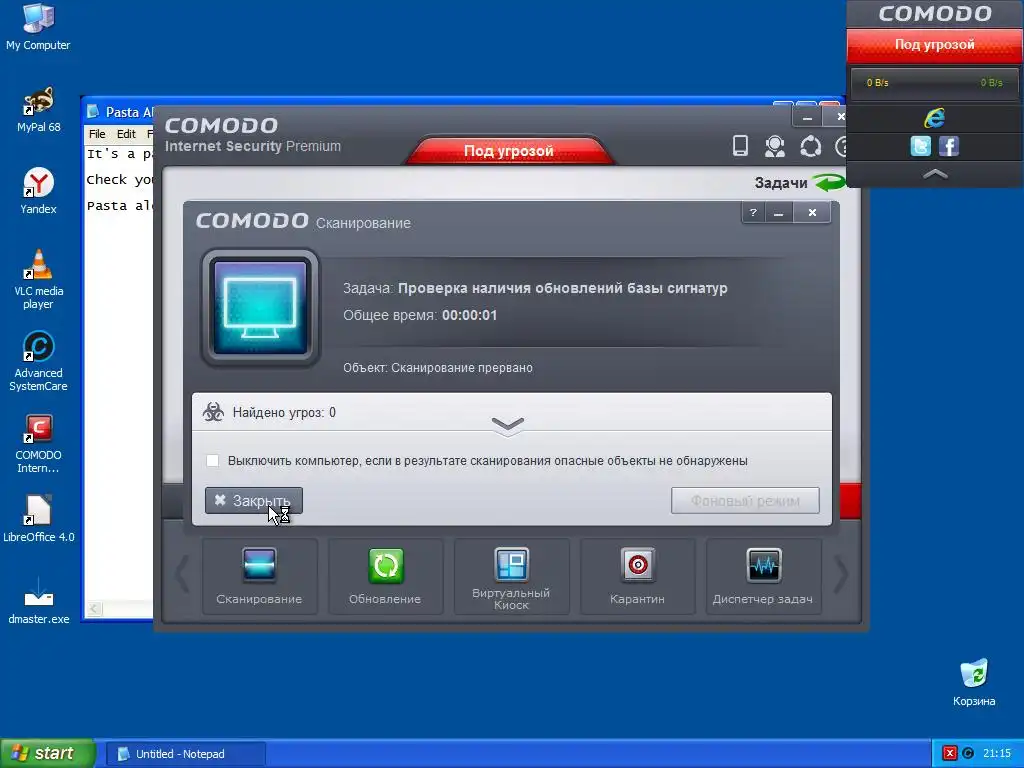This screenshot has height=768, width=1024.
Task: Open the Карантин quarantine tile
Action: pos(637,576)
